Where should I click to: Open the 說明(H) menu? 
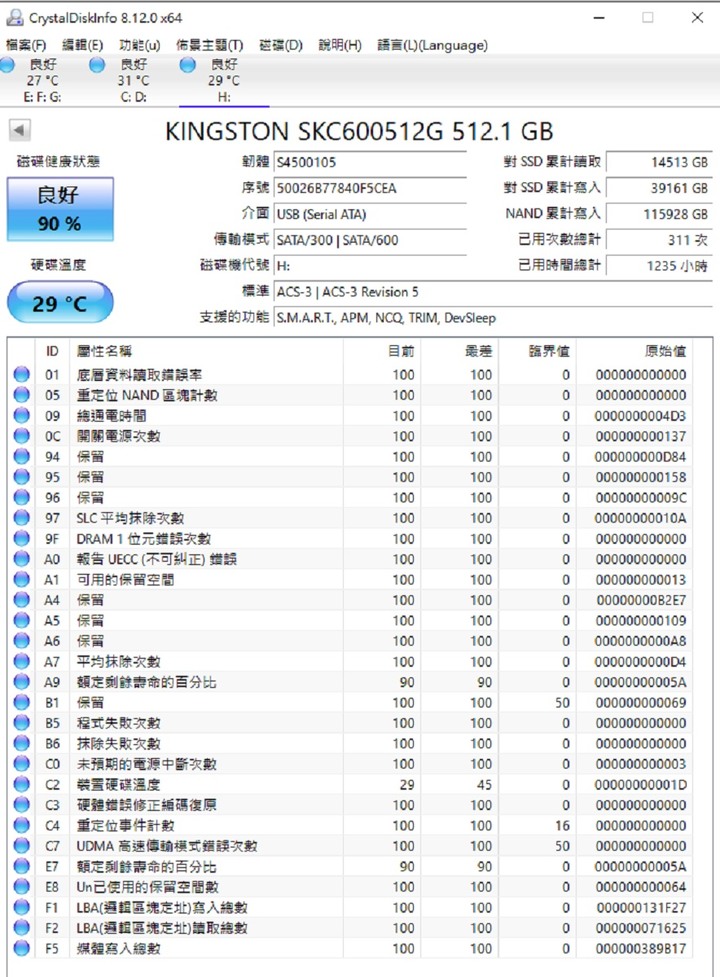339,45
